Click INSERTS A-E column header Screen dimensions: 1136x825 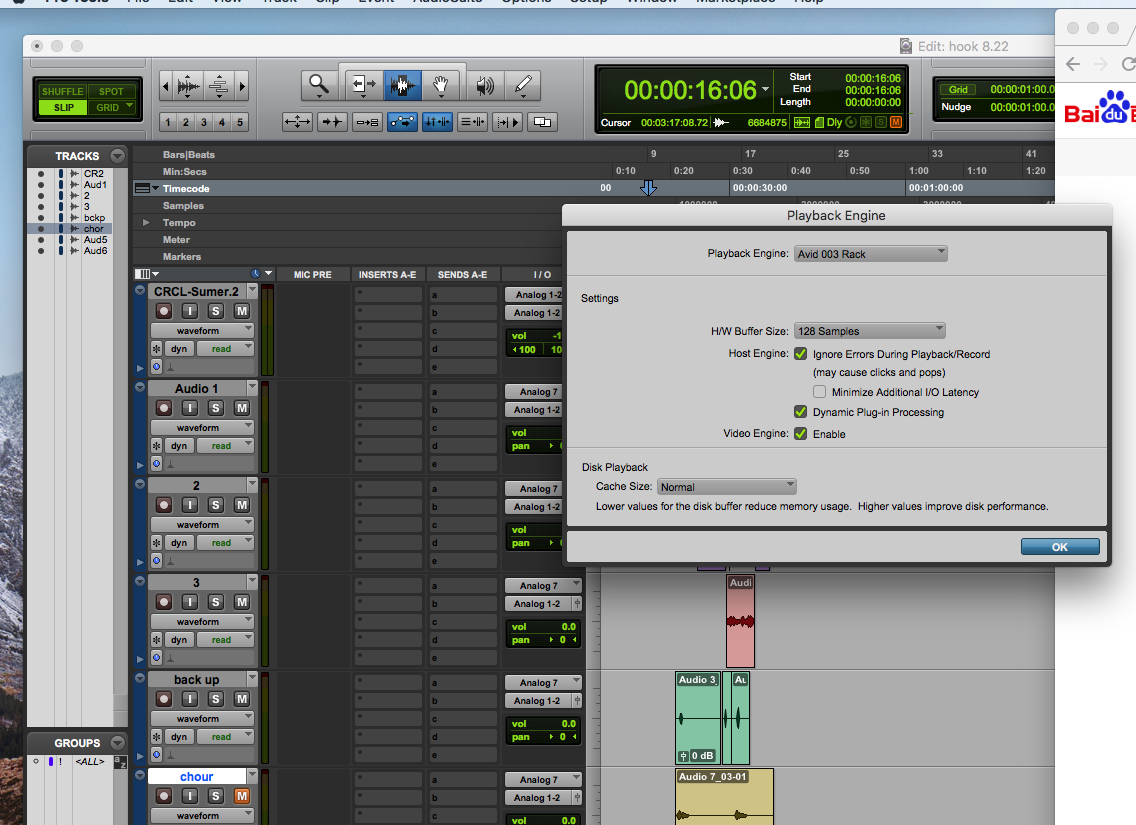[x=387, y=275]
